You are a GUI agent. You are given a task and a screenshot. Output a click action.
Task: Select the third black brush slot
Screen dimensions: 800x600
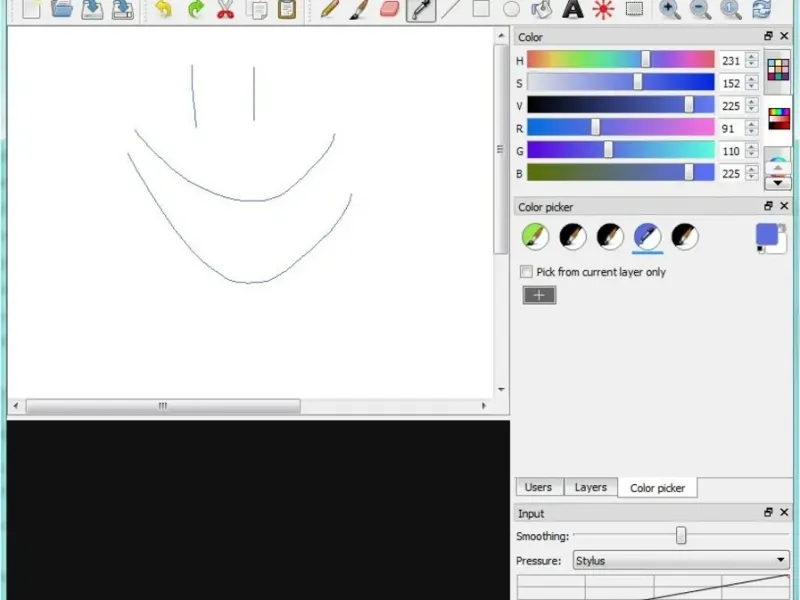(x=610, y=237)
